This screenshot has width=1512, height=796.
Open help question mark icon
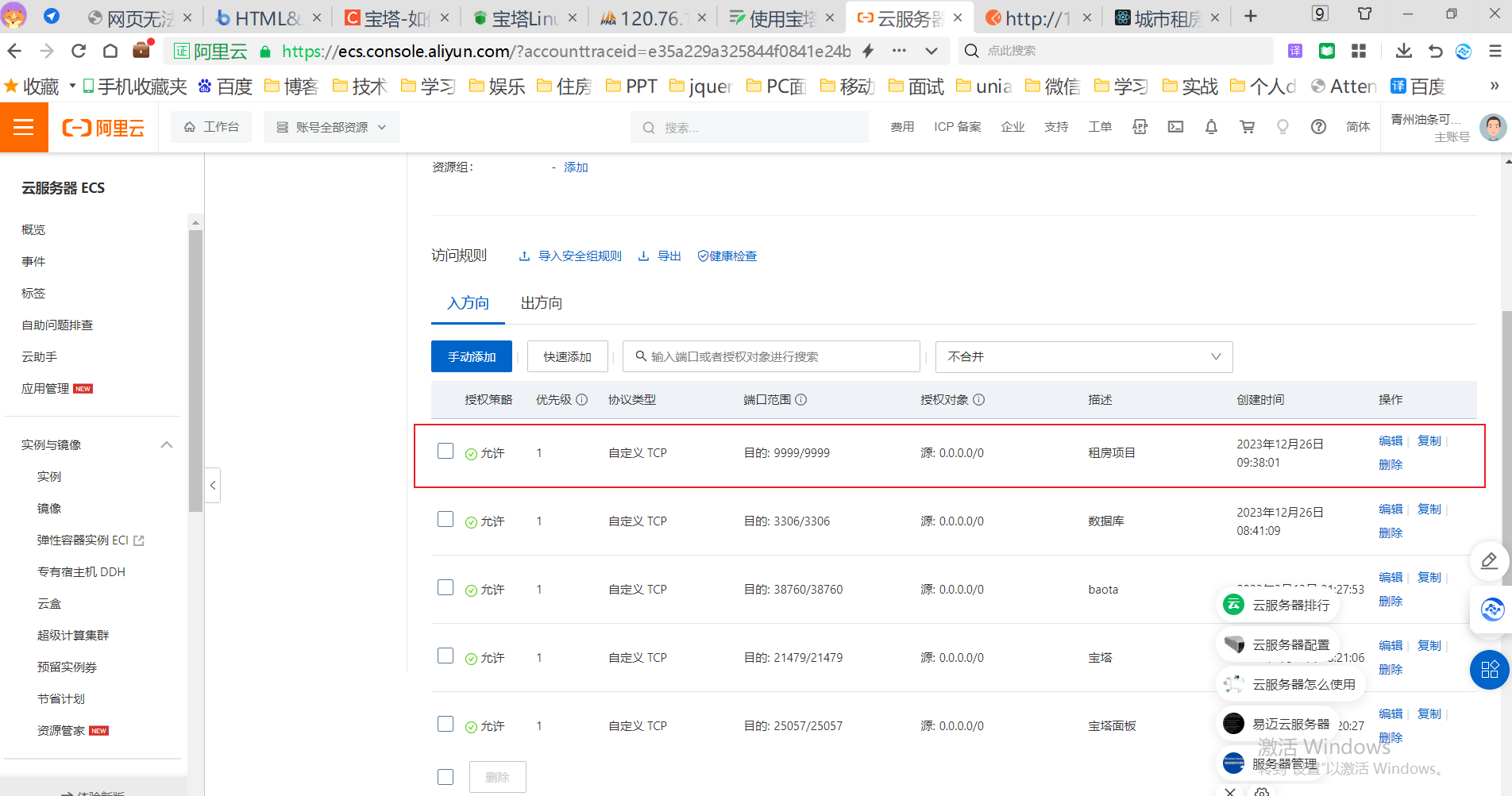pos(1318,127)
